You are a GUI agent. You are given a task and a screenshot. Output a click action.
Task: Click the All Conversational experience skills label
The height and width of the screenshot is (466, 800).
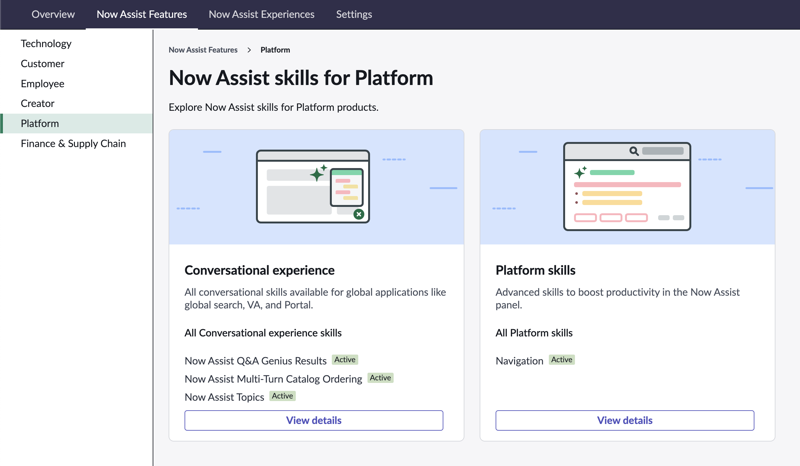263,333
